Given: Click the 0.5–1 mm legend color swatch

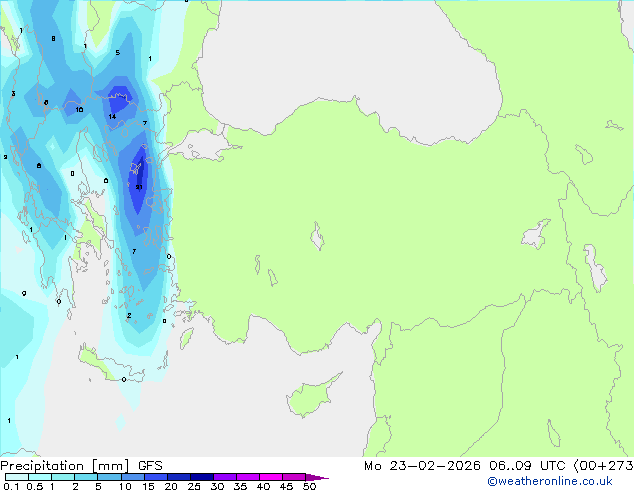Looking at the screenshot, I should click(40, 477).
